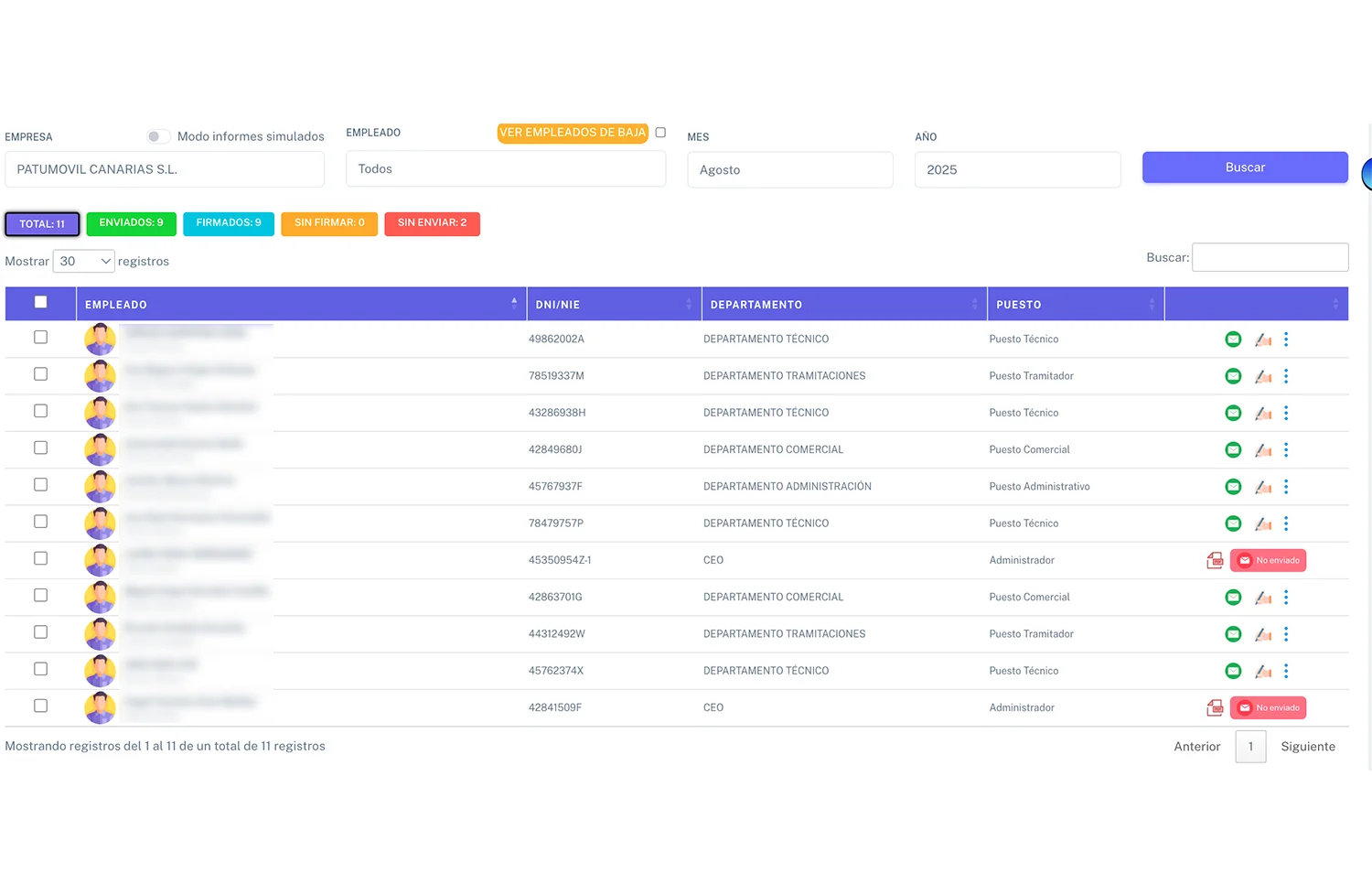Viewport: 1372px width, 895px height.
Task: Tick the select-all checkbox in table header
Action: click(40, 302)
